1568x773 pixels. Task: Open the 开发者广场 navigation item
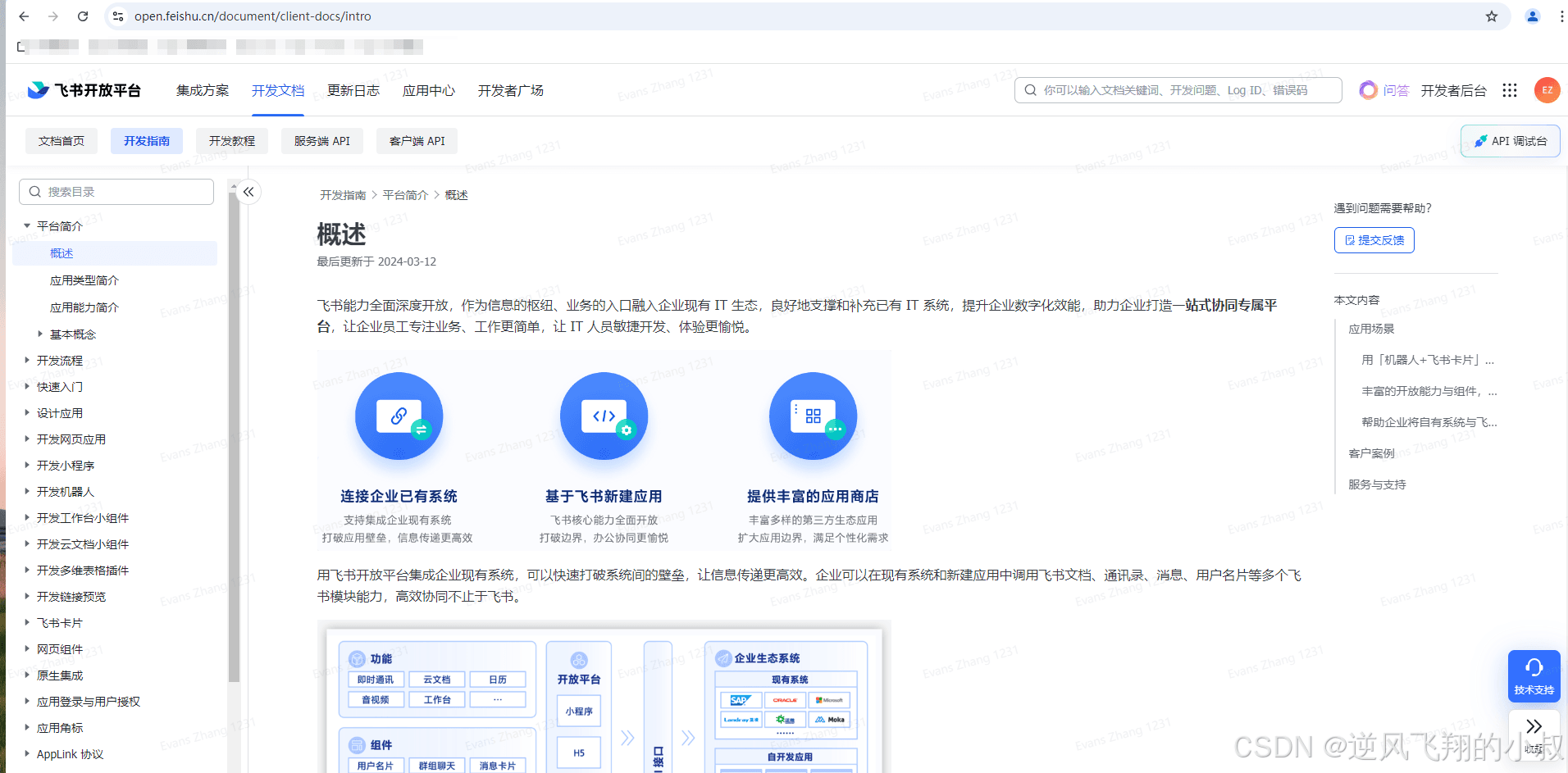[511, 90]
